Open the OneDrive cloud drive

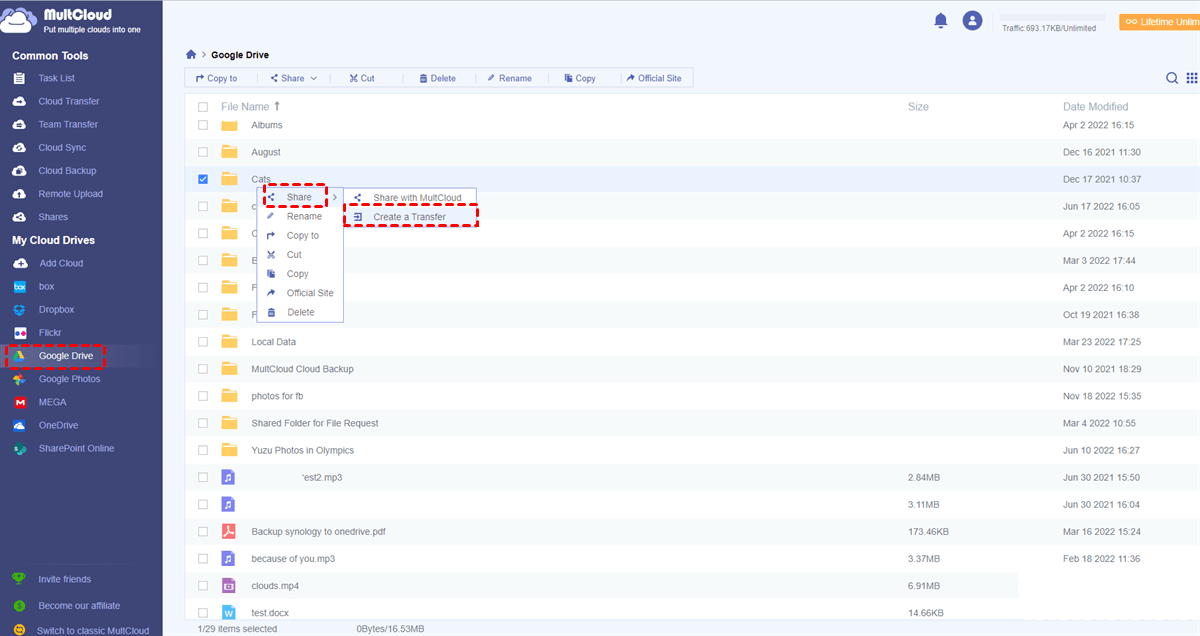coord(58,425)
